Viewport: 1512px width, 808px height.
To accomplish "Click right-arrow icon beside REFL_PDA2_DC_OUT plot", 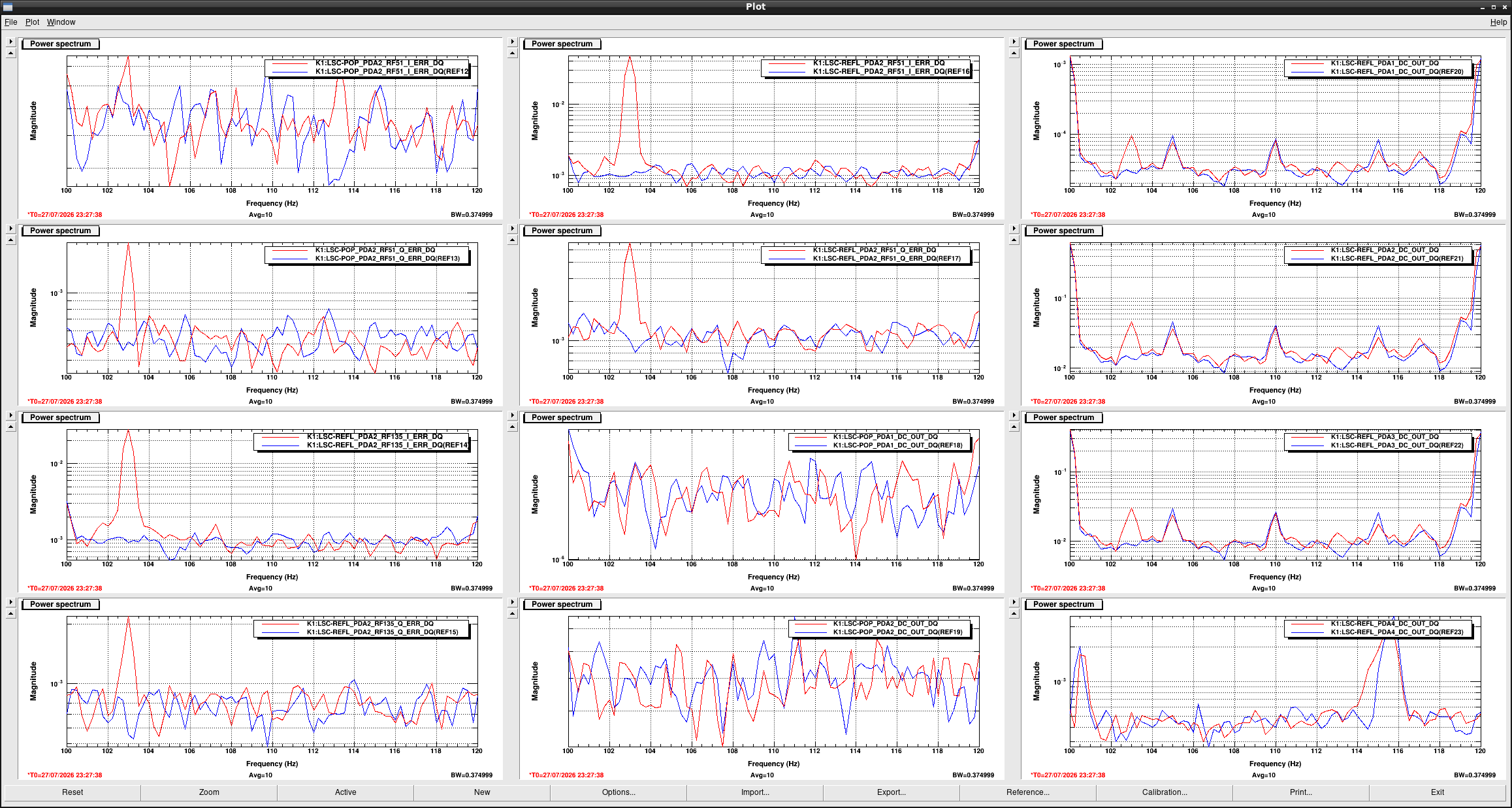I will click(1014, 229).
